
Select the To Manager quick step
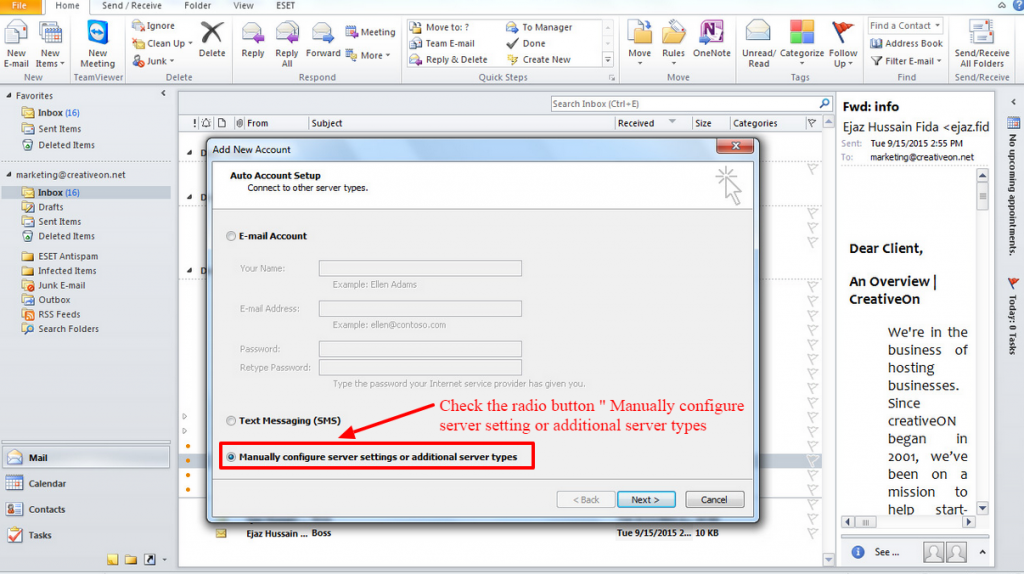tap(539, 27)
